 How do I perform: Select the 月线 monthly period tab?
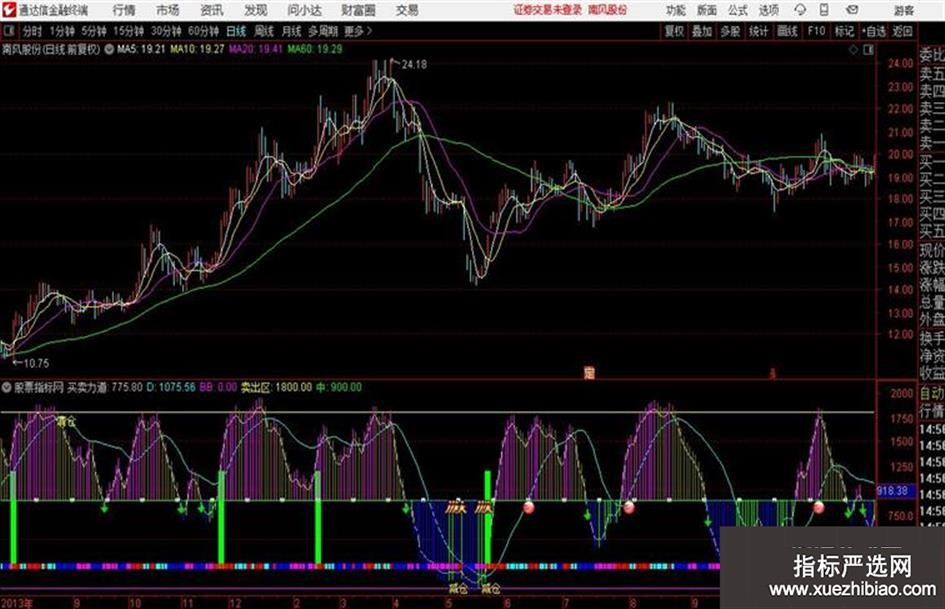point(292,31)
